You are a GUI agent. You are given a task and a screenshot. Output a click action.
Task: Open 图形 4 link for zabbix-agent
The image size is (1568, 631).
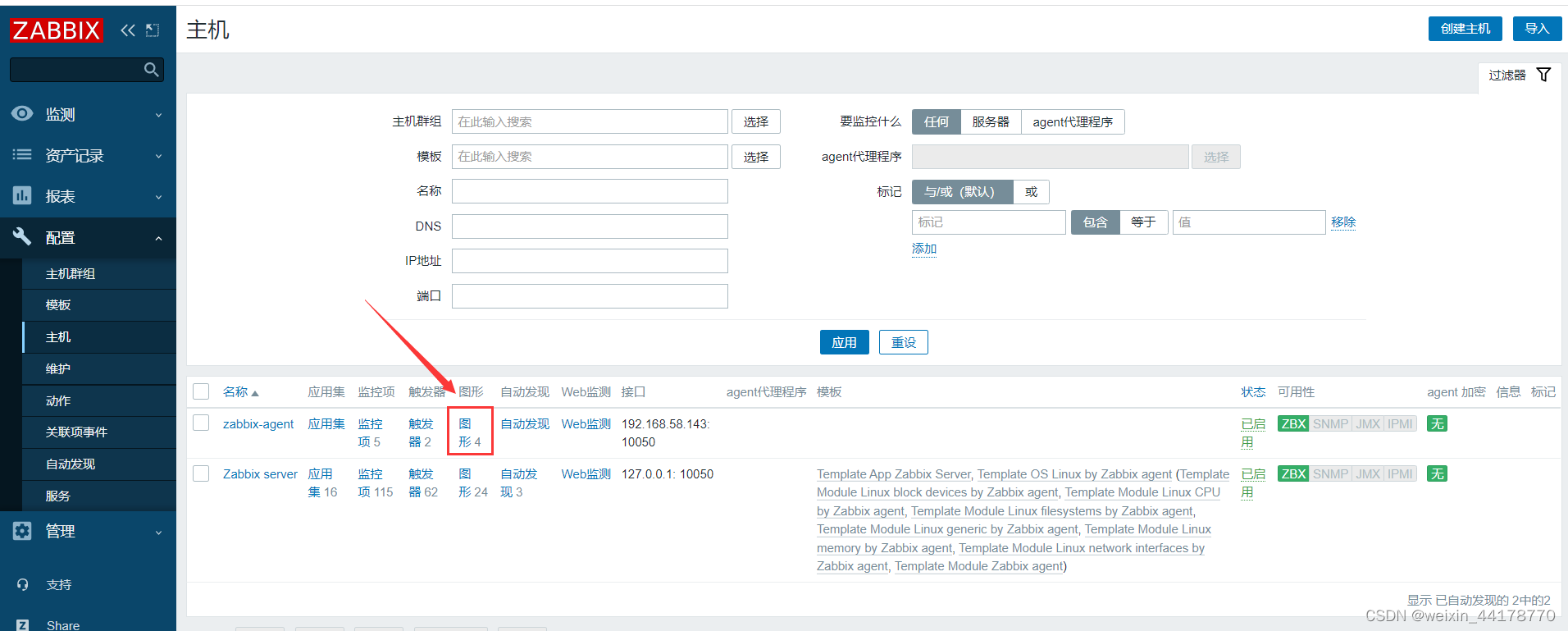pos(470,432)
